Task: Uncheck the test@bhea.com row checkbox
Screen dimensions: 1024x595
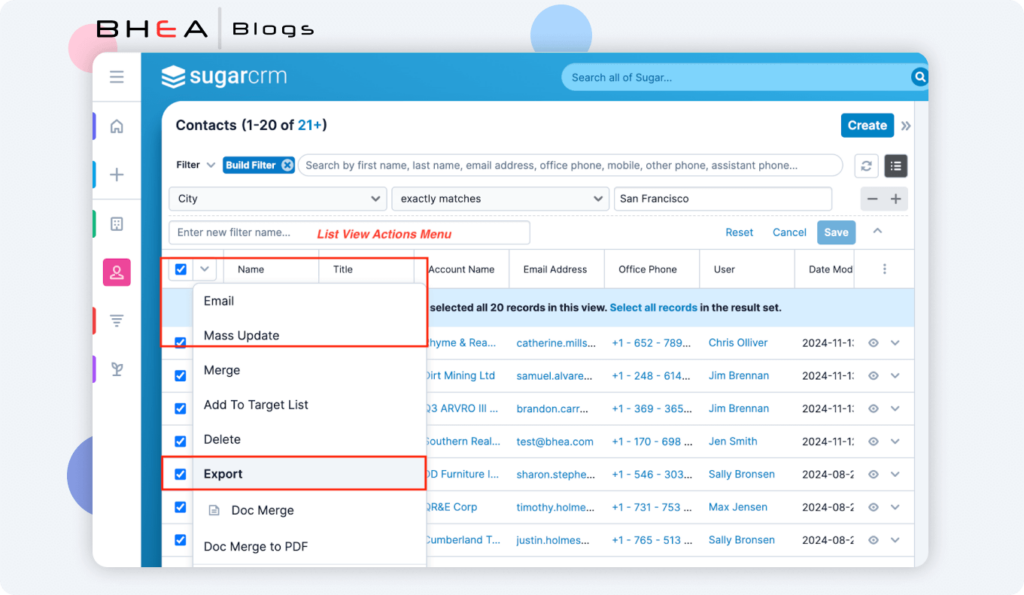Action: (x=181, y=442)
